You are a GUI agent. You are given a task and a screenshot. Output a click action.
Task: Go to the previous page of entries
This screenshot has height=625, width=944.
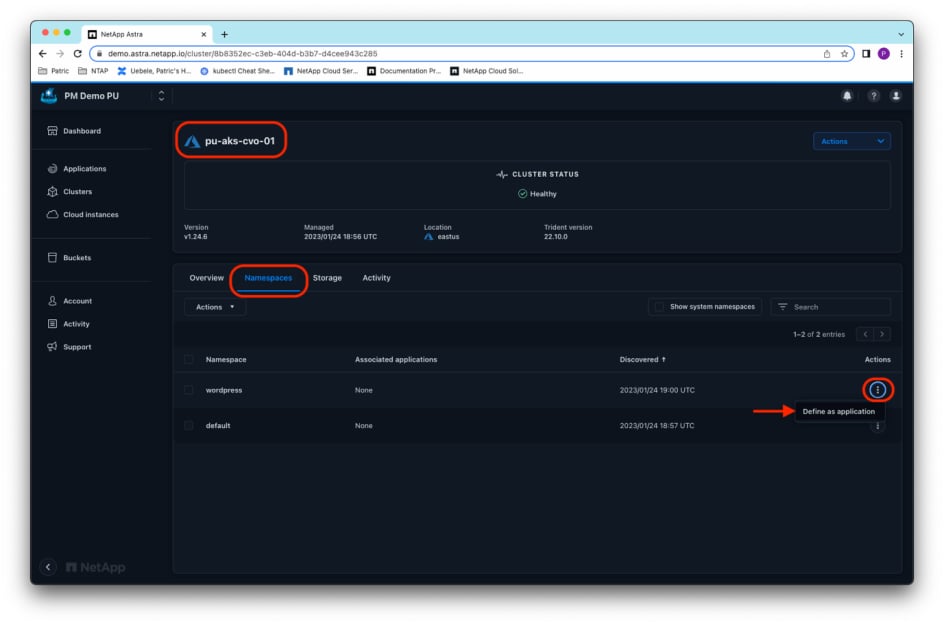[865, 334]
